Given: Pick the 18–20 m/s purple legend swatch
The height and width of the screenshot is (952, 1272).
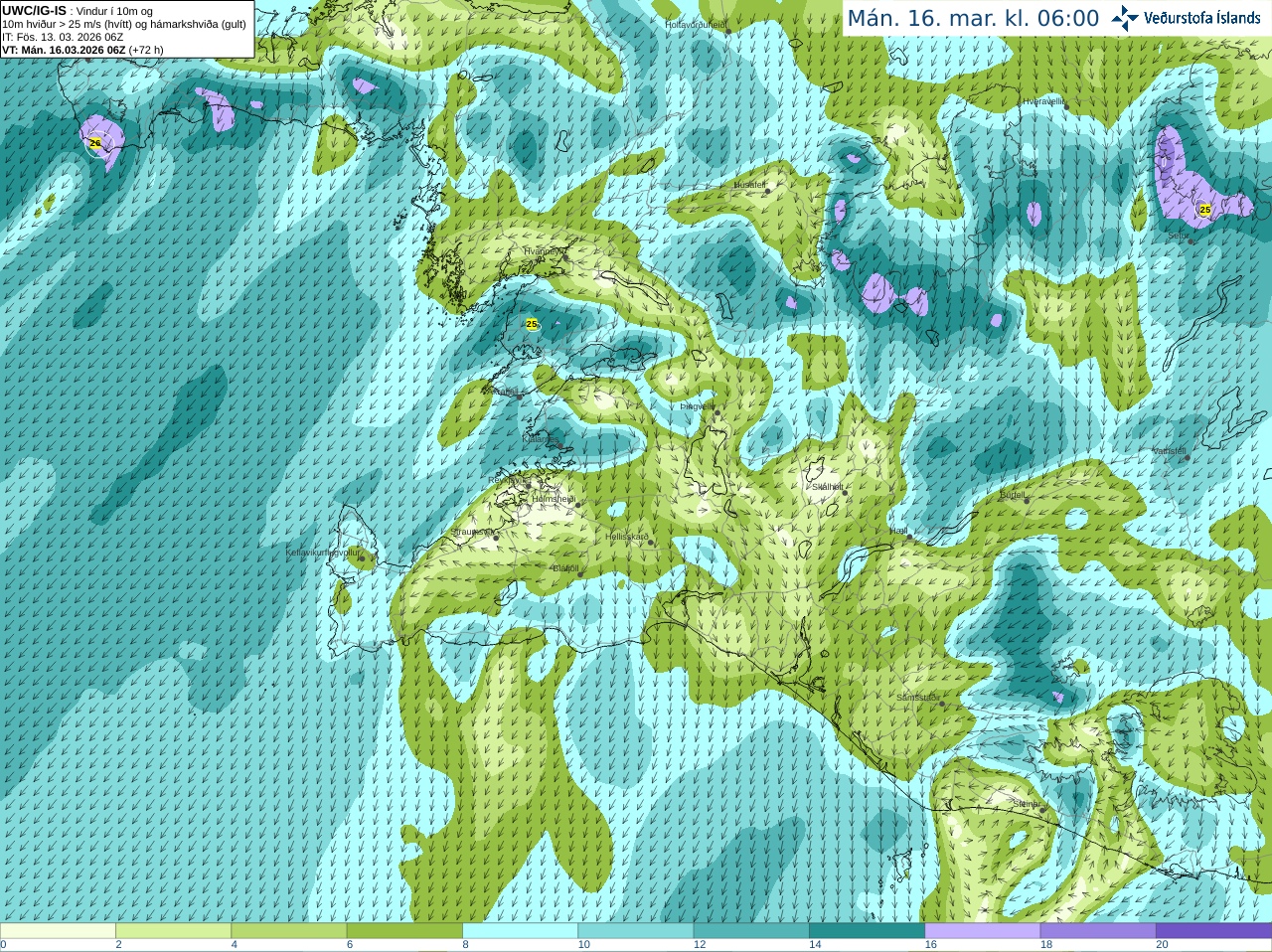Looking at the screenshot, I should tap(1098, 931).
